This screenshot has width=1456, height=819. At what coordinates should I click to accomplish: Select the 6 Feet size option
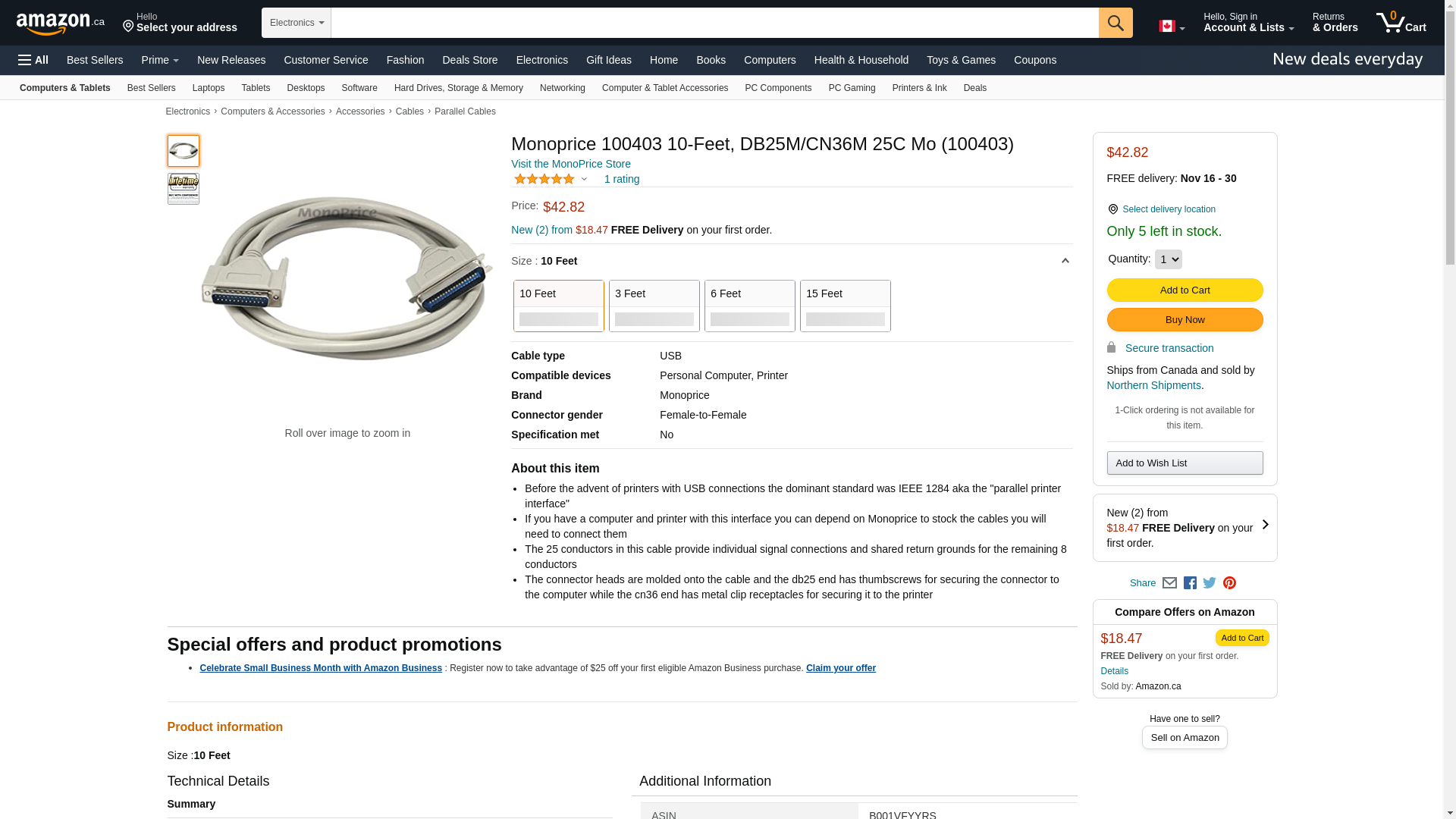(749, 306)
